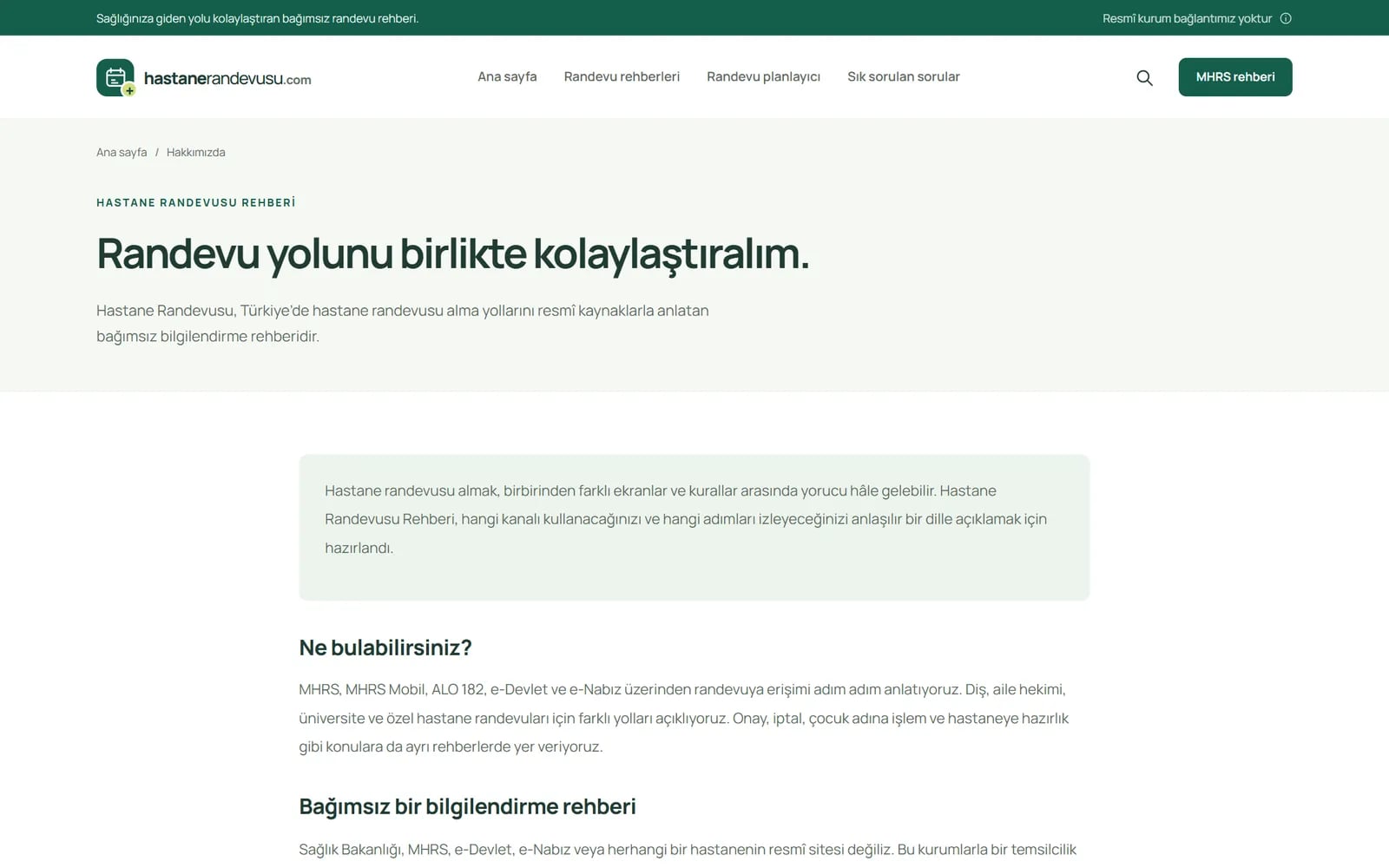Go to Randevu rehberleri in navigation
The image size is (1389, 868).
click(x=622, y=76)
